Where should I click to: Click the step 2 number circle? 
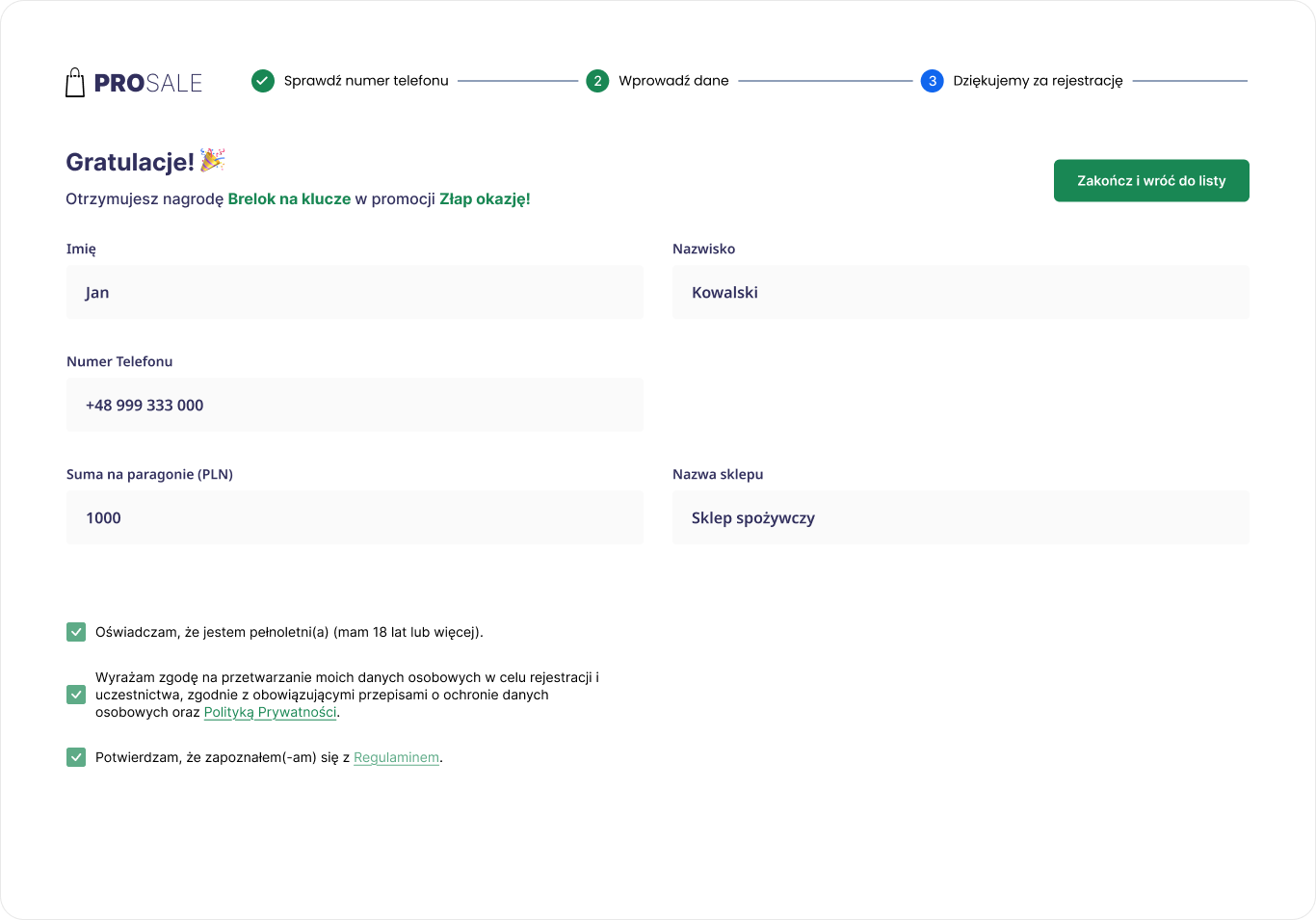pos(597,81)
